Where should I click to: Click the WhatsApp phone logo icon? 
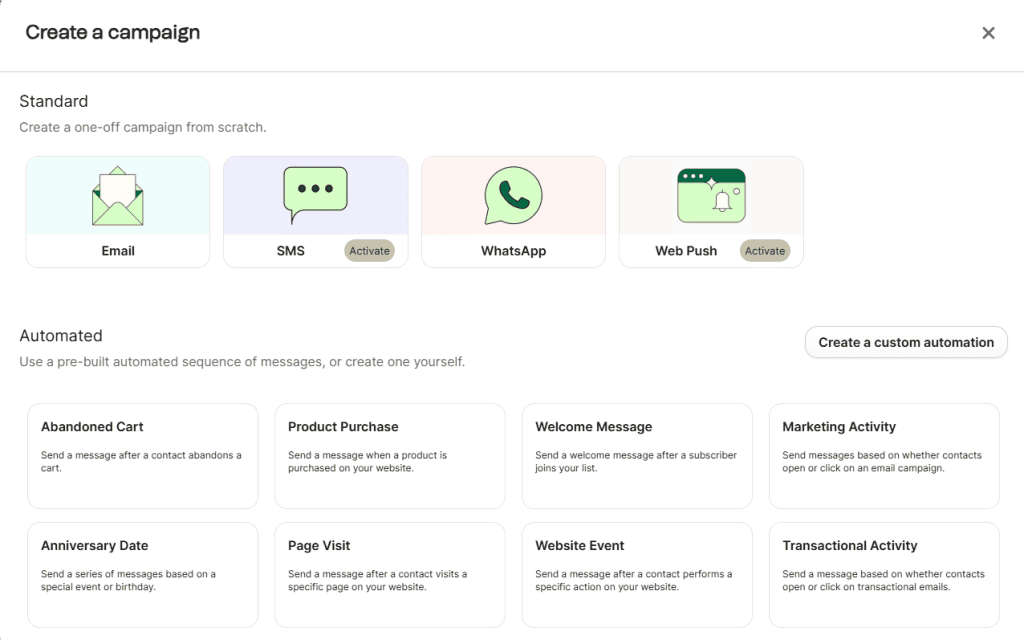tap(513, 195)
